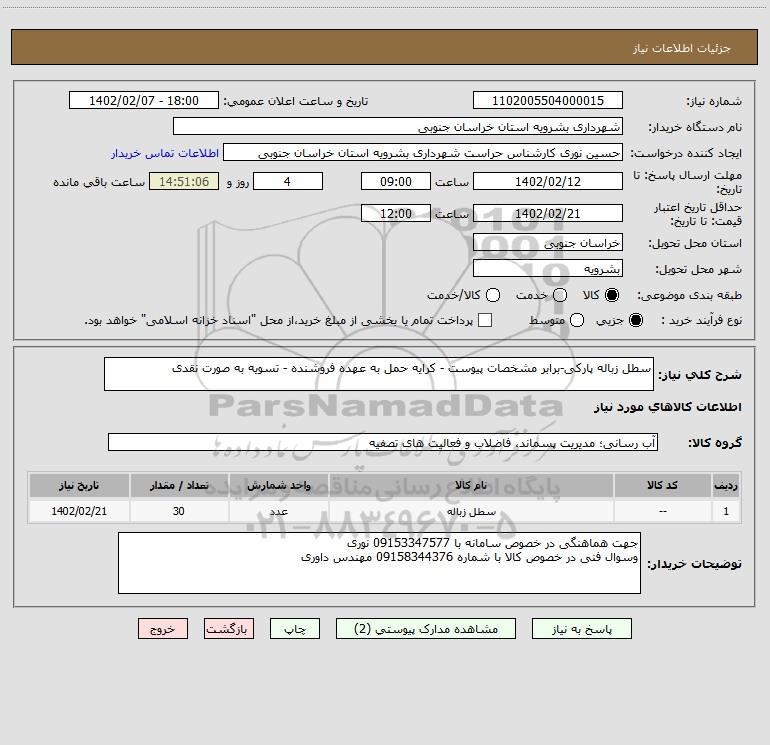Click the announcement date field 1402/02/07 - 18:00
The width and height of the screenshot is (770, 745).
144,100
